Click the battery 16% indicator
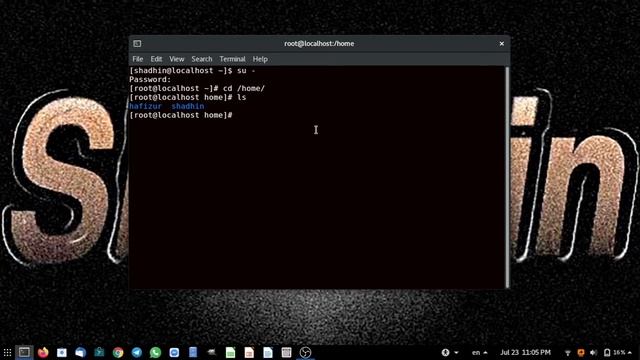Screen dimensions: 640x360 click(615, 352)
